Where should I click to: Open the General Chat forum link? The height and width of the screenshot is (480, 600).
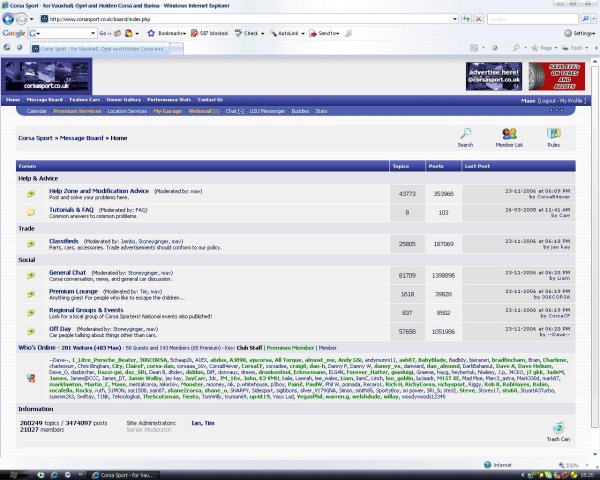[x=67, y=273]
